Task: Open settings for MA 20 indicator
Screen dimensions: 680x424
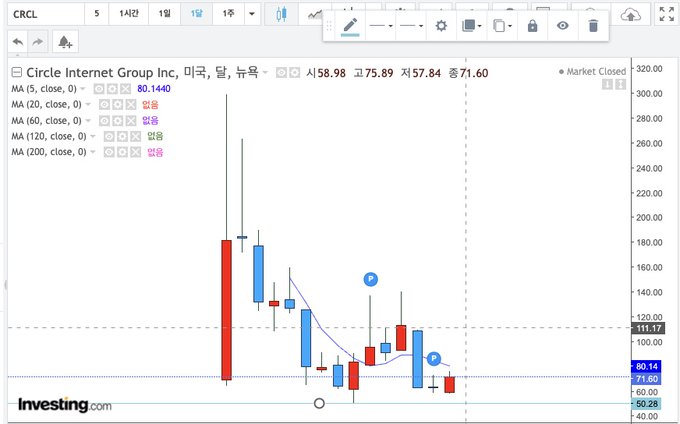Action: click(118, 104)
